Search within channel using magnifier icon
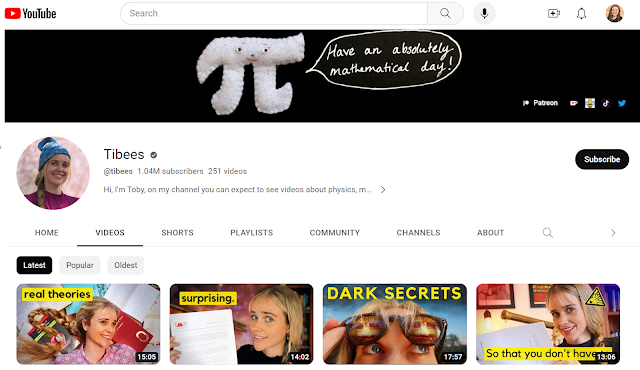This screenshot has width=640, height=370. tap(547, 233)
